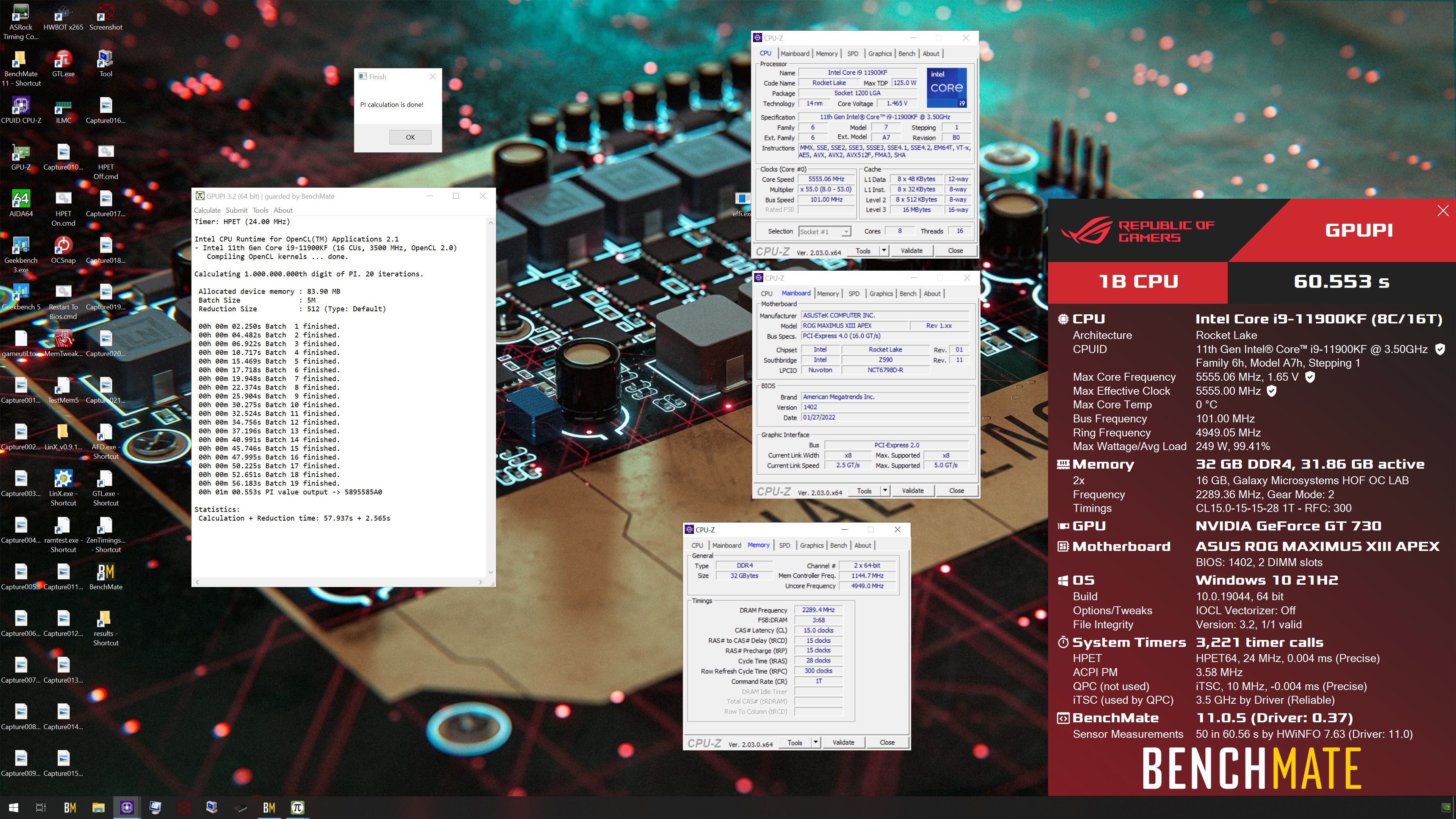
Task: Click the 60.553 s result score
Action: click(1341, 281)
